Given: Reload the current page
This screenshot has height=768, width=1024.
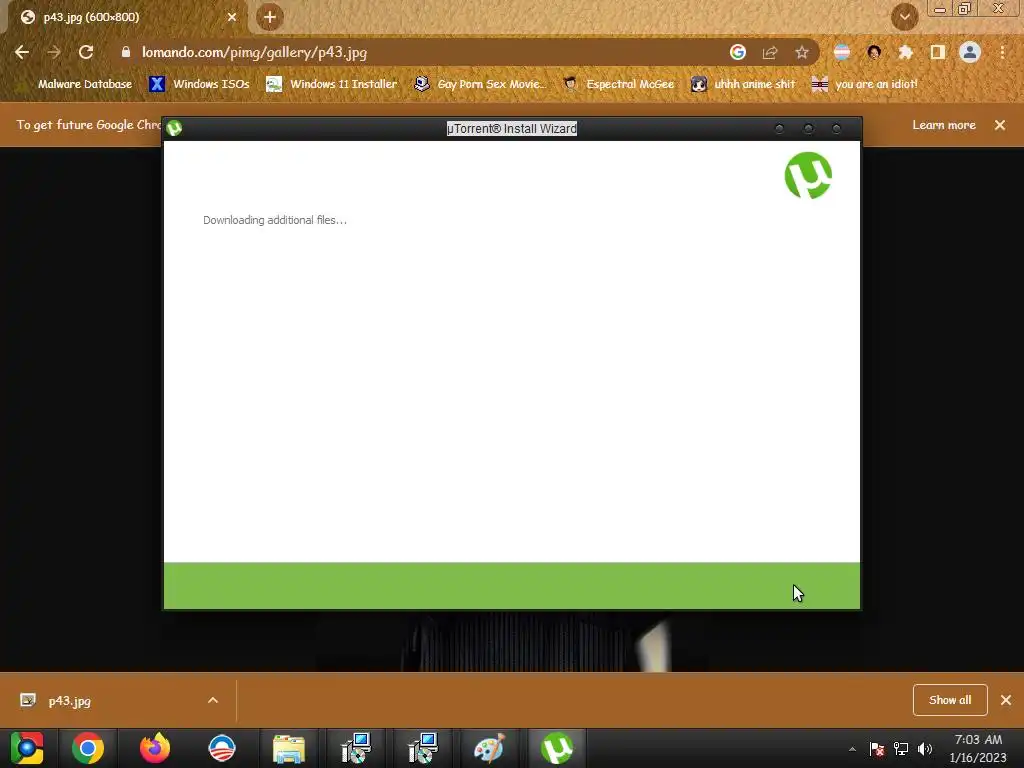Looking at the screenshot, I should [x=86, y=52].
